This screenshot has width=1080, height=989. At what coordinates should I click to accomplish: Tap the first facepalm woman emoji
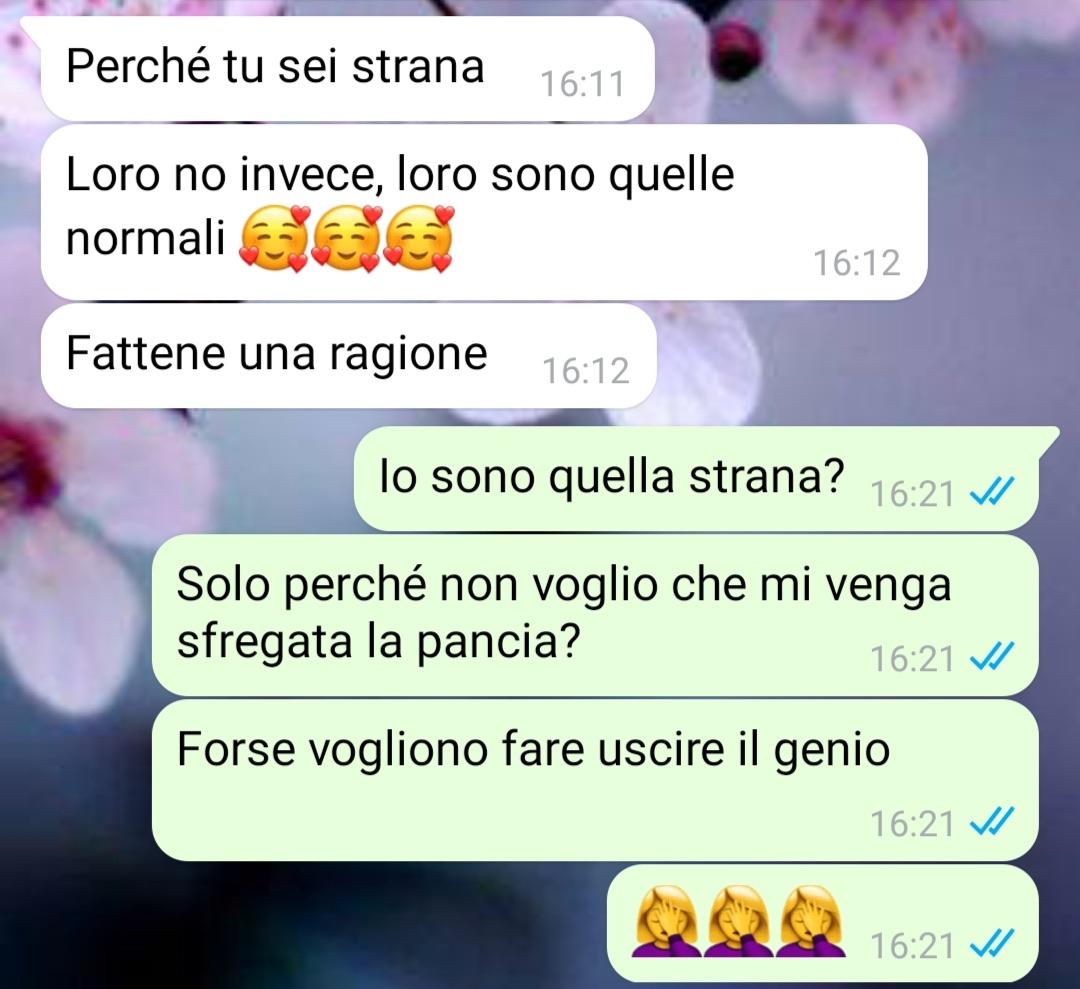[x=665, y=922]
